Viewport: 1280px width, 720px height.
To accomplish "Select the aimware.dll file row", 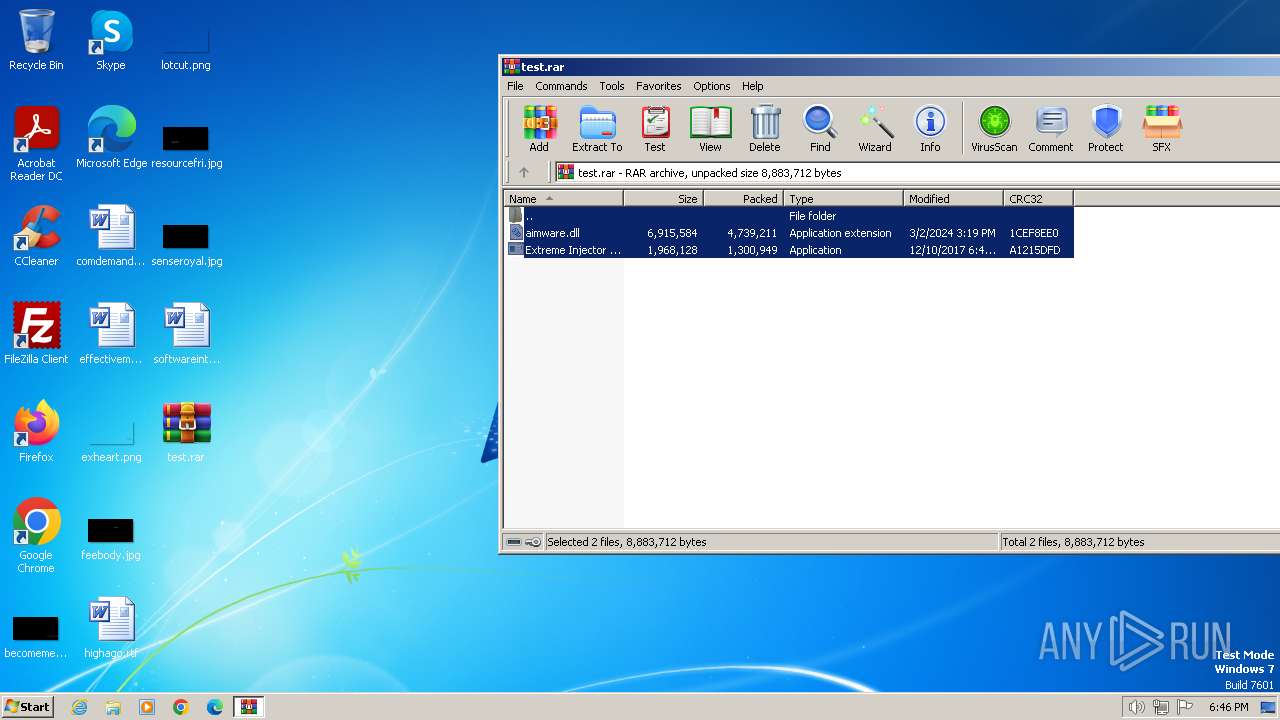I will click(789, 233).
